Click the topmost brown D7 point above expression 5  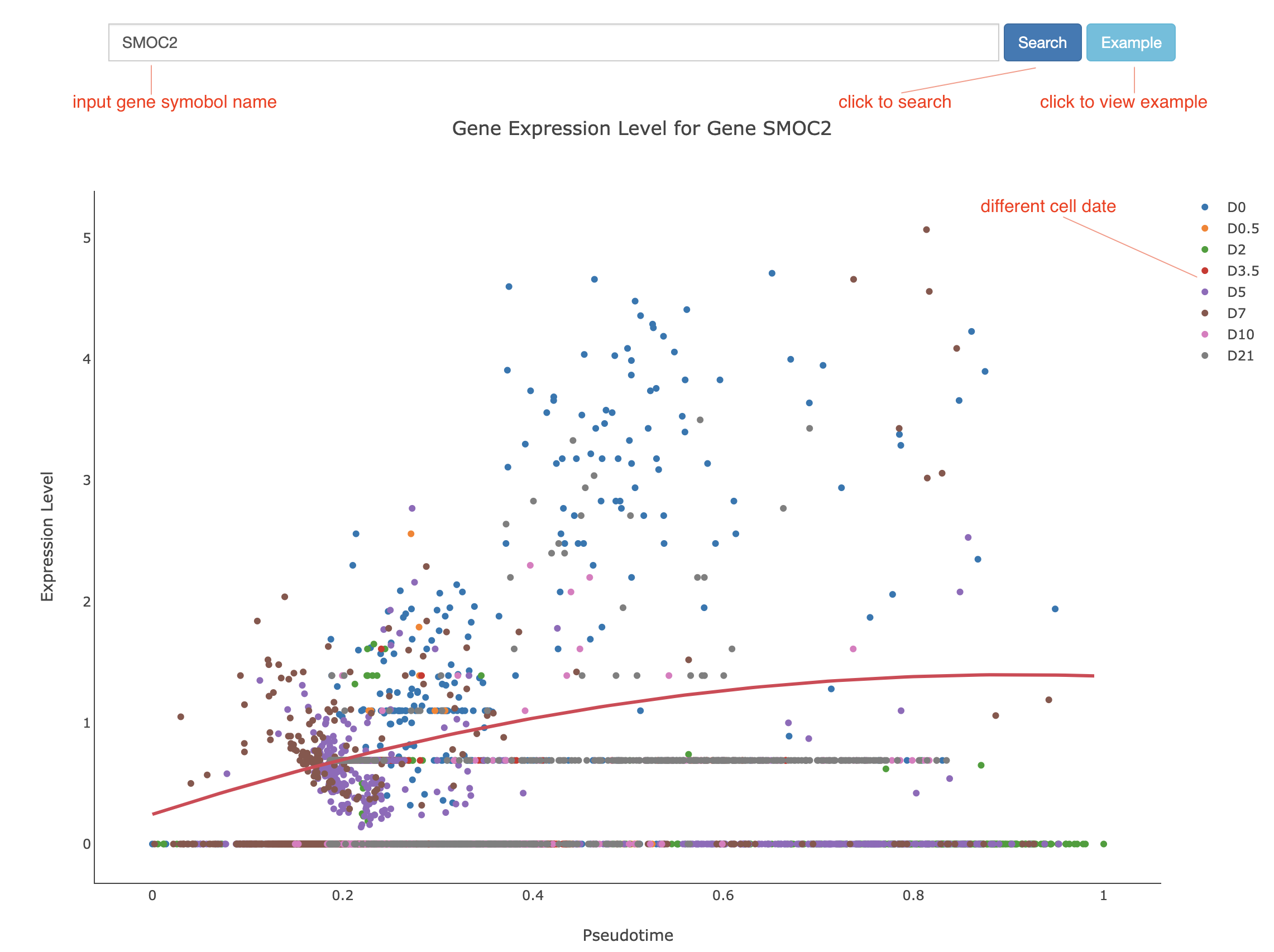tap(926, 230)
